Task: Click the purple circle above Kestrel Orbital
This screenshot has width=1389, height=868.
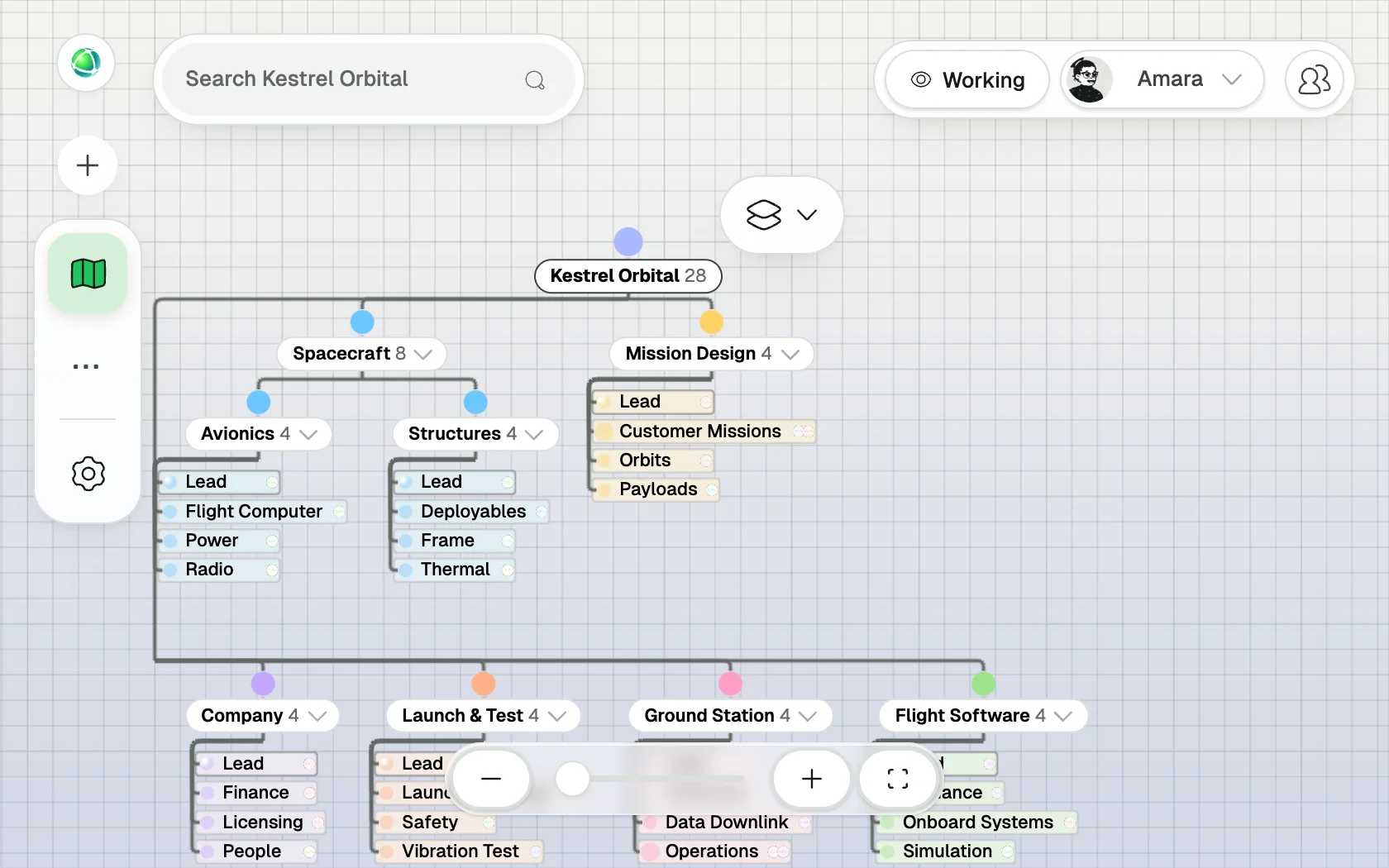Action: (628, 242)
